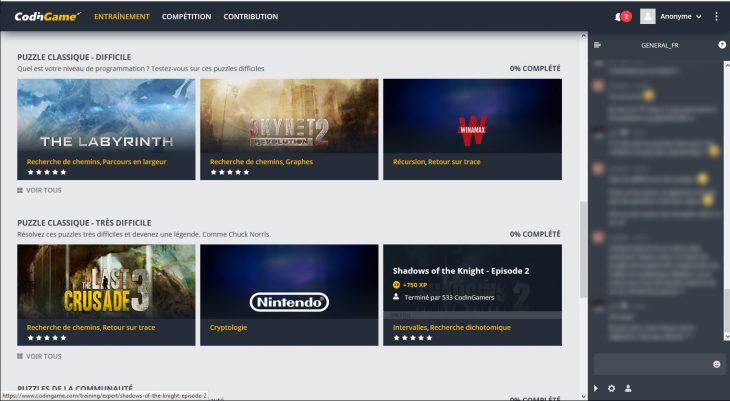Click the PUZZLE CLASSIQUE - TRÈS DIFFICILE heading

point(84,223)
